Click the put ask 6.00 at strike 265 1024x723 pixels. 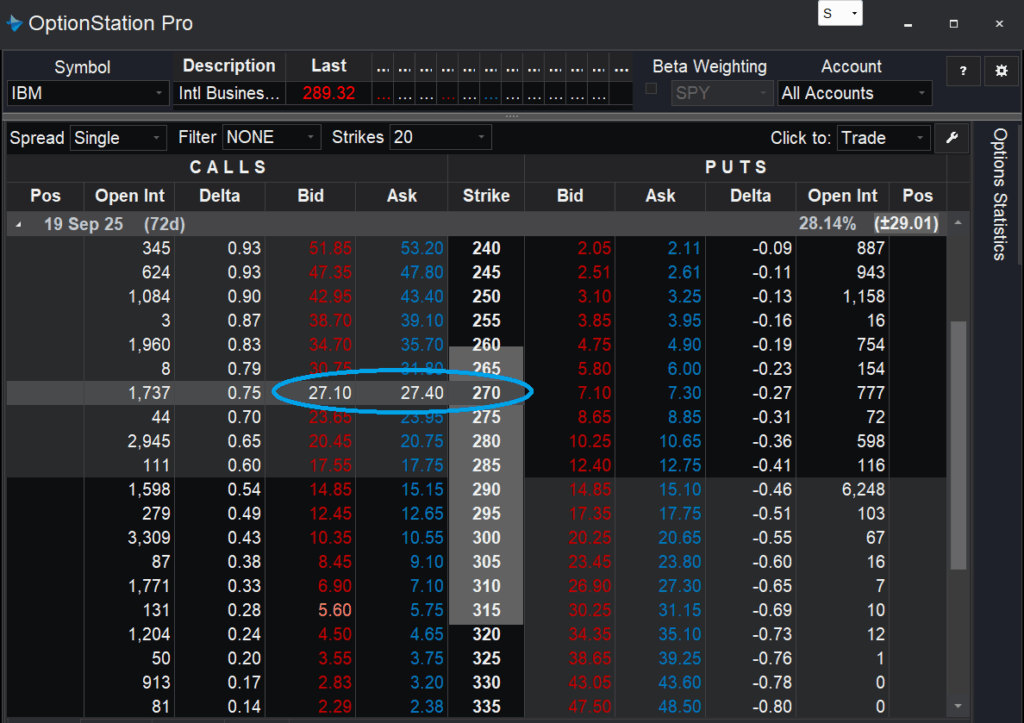pos(684,369)
